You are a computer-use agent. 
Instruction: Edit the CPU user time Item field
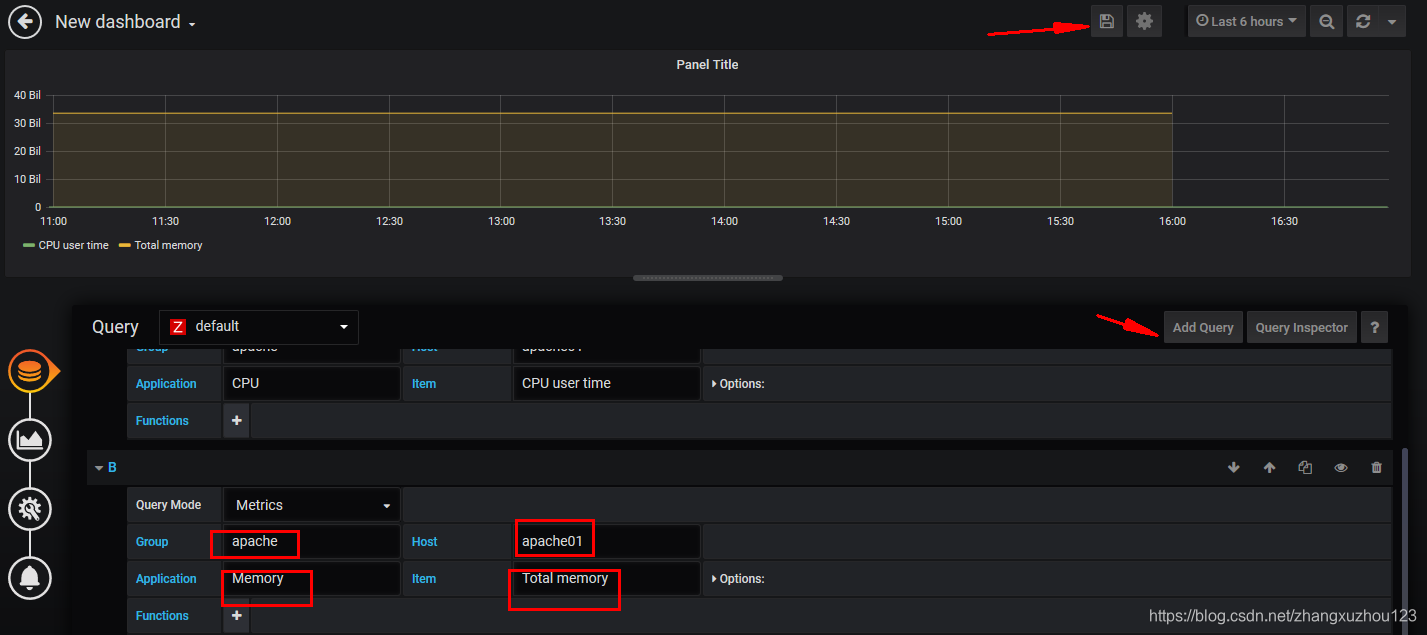coord(606,383)
